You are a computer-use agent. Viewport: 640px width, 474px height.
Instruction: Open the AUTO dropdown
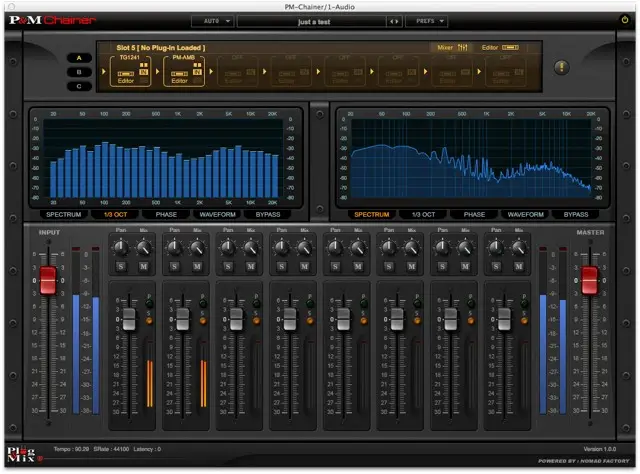point(213,21)
